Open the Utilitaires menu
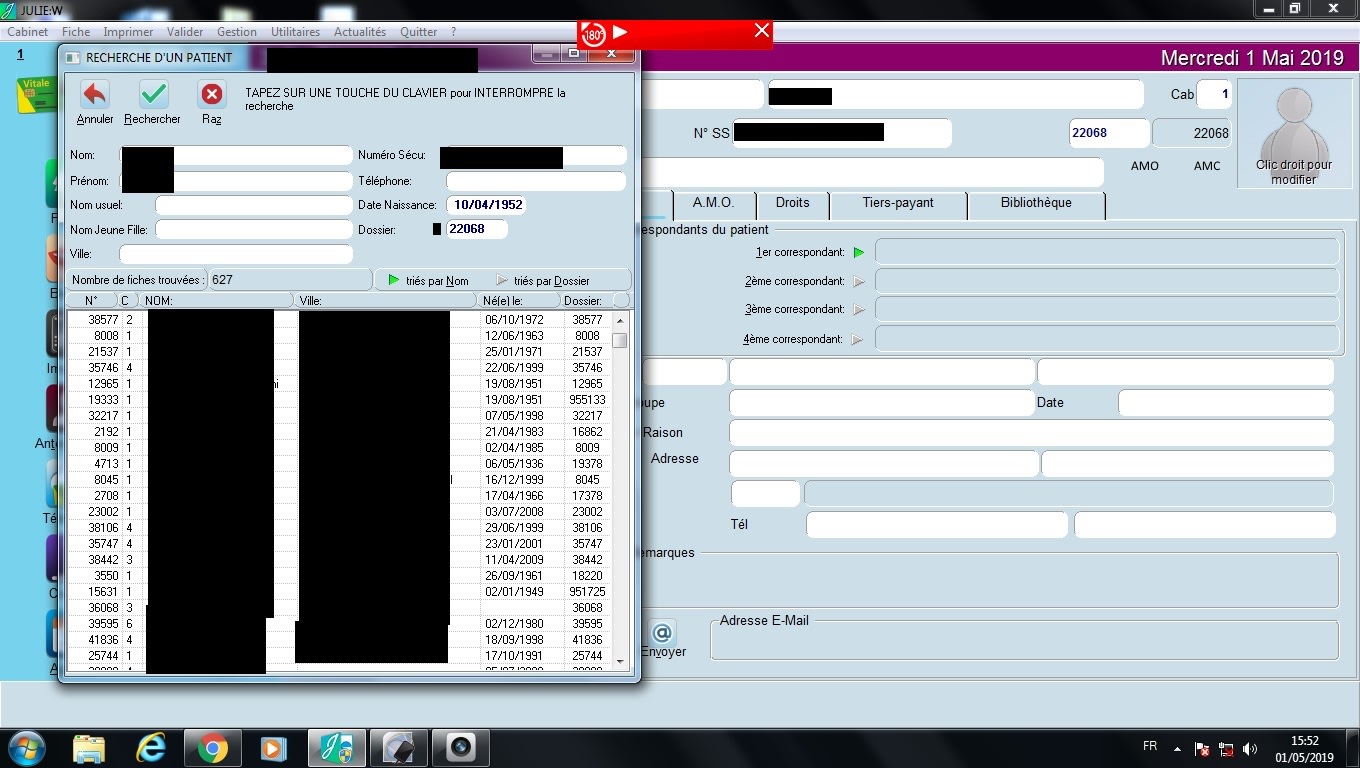The width and height of the screenshot is (1360, 768). coord(295,32)
